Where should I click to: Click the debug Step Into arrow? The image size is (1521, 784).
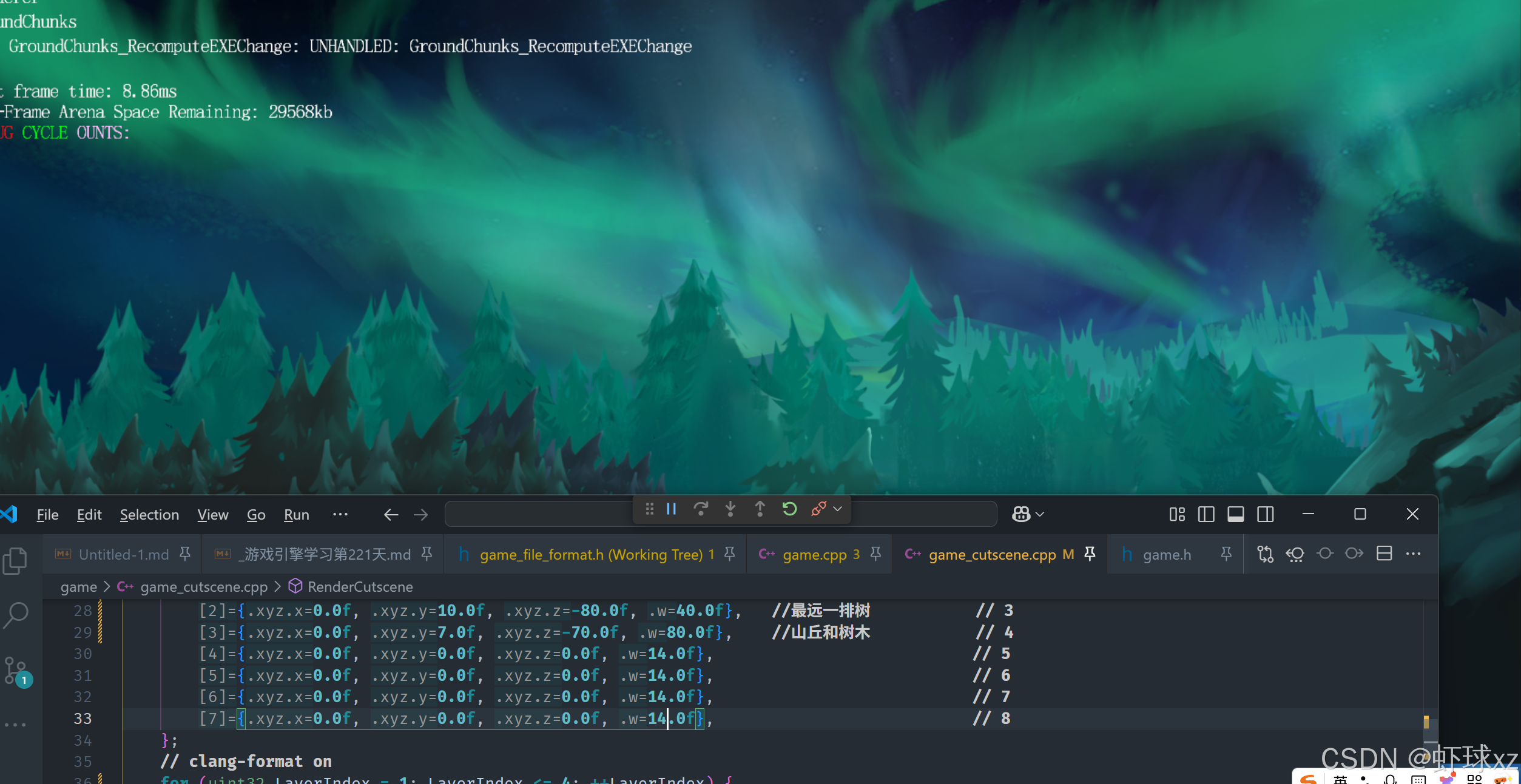point(730,509)
